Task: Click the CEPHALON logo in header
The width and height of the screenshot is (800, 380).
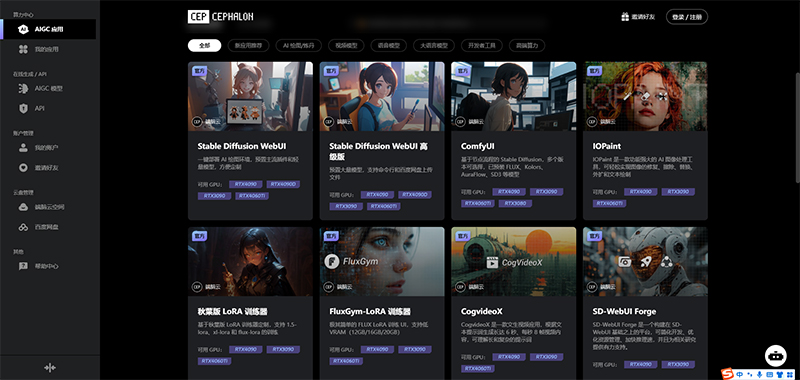Action: click(x=220, y=17)
